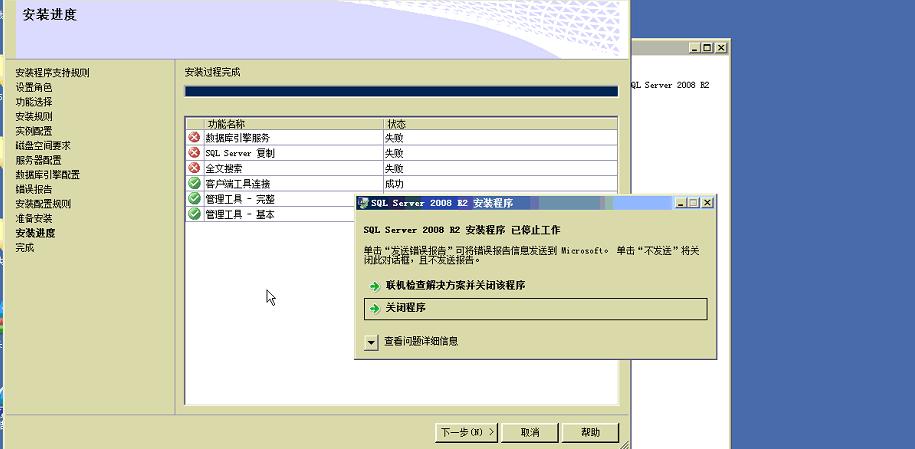Click 下一步(N) button
This screenshot has width=915, height=449.
466,433
